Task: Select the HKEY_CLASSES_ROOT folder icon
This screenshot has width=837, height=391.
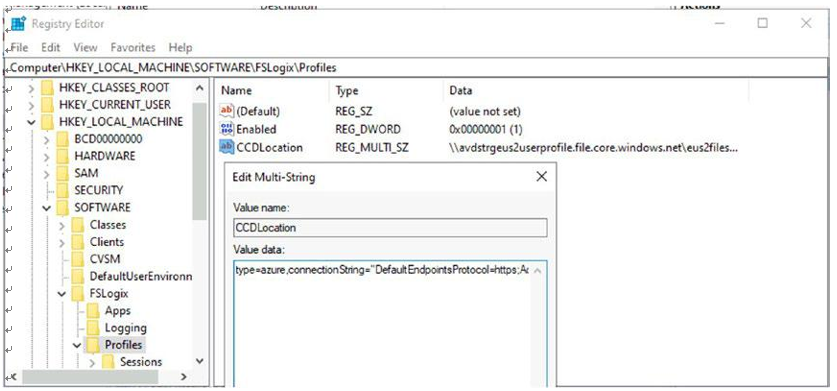Action: coord(48,88)
